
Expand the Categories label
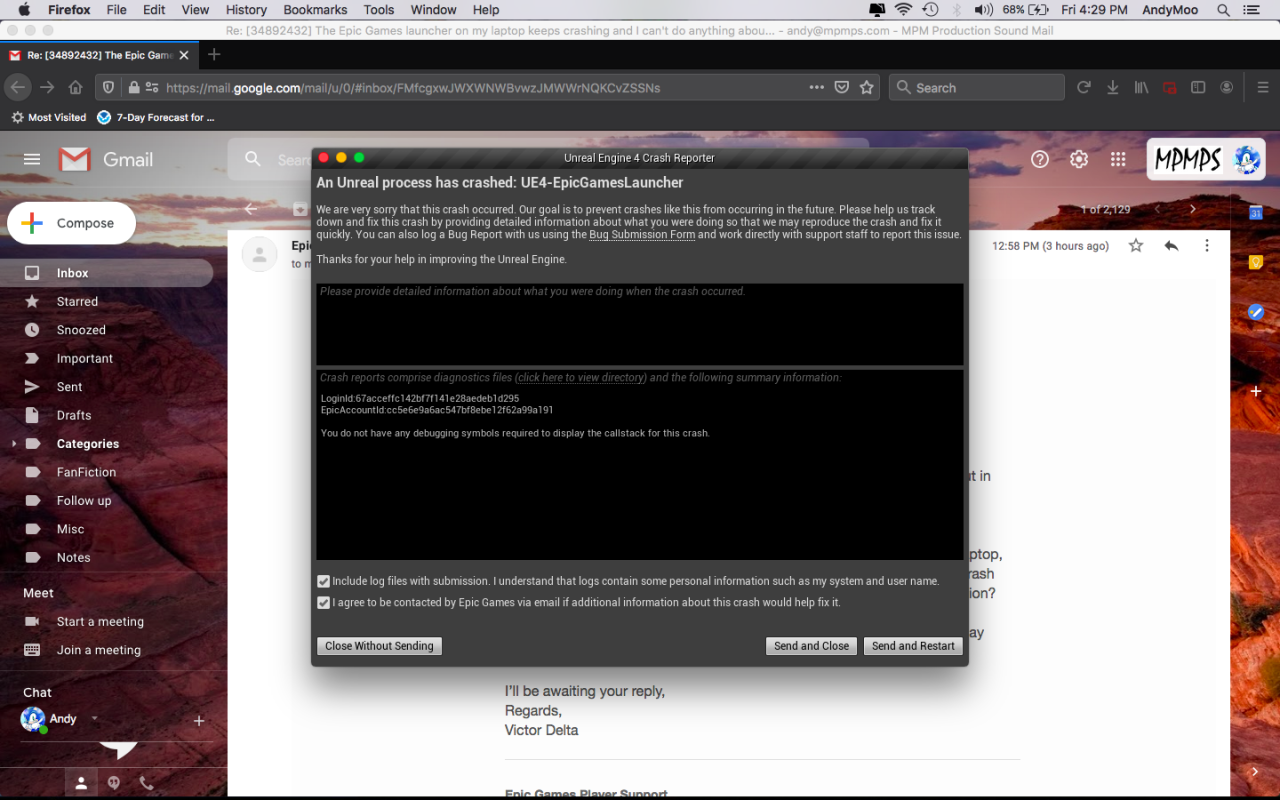(x=13, y=444)
